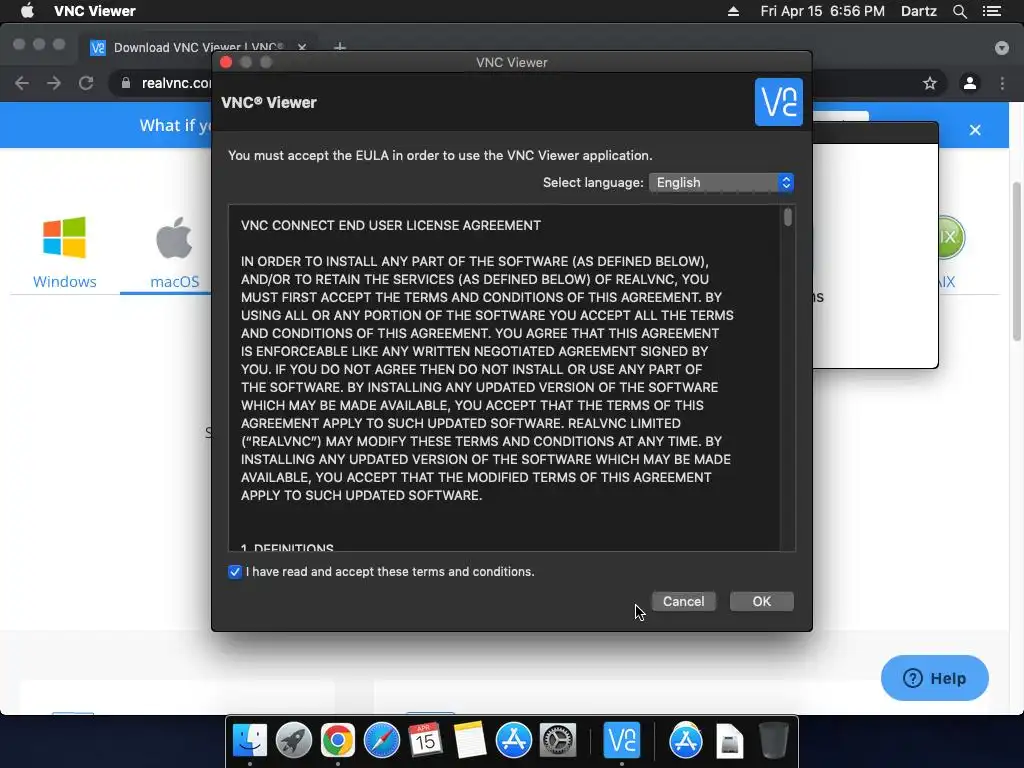Open the Select language dropdown
This screenshot has height=768, width=1024.
click(721, 183)
